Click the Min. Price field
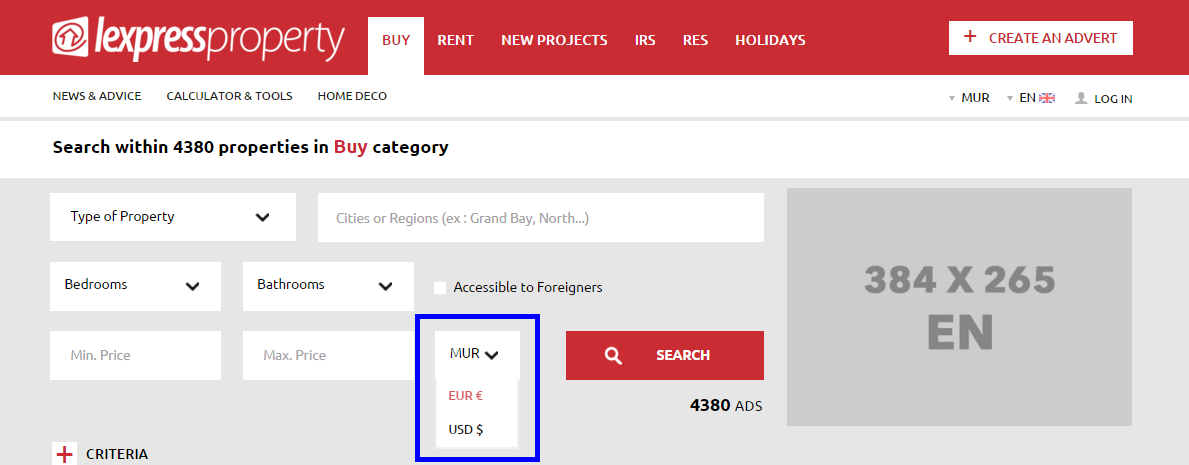Screen dimensions: 1189x465 (x=135, y=355)
